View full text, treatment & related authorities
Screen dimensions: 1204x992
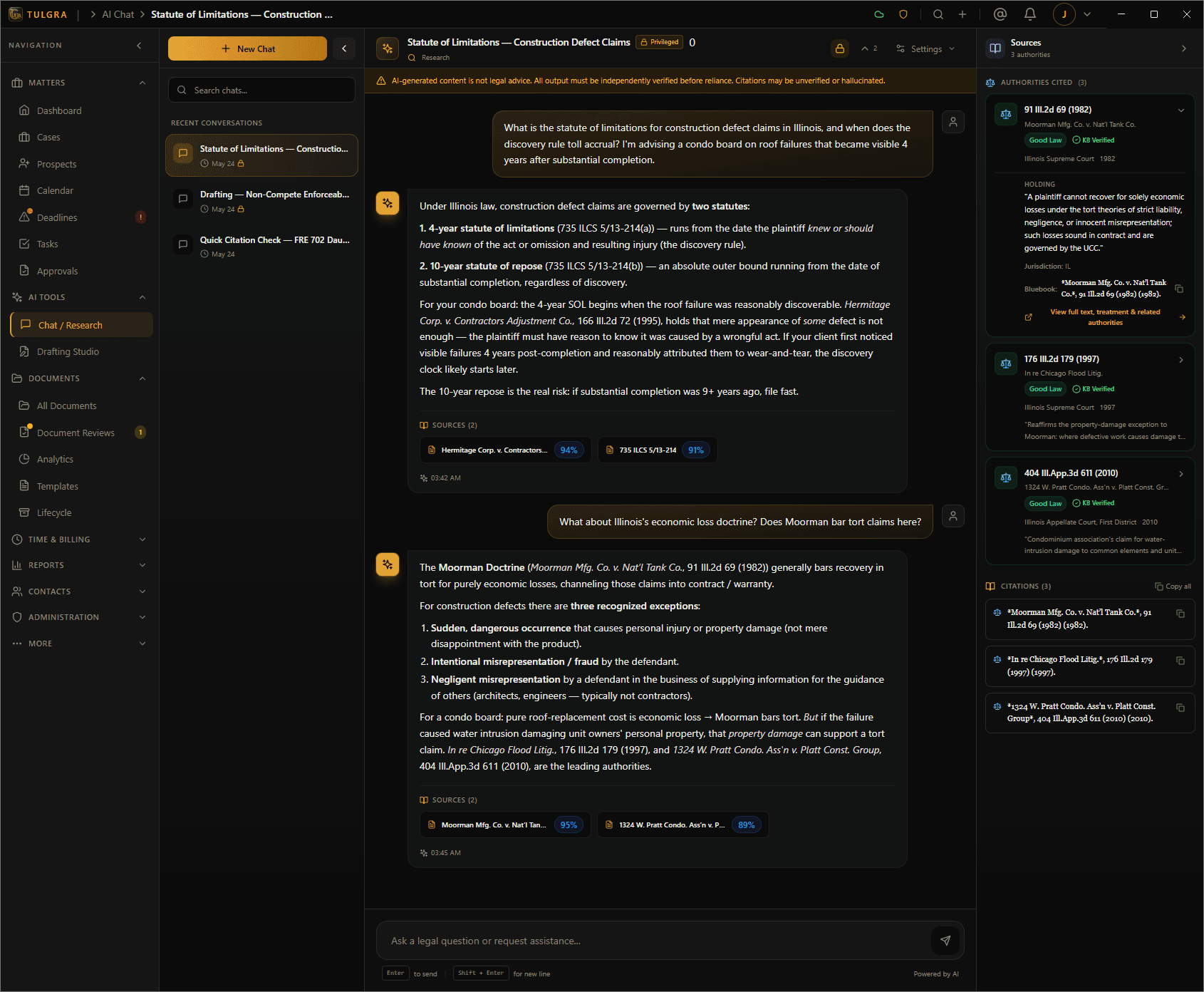[1105, 317]
